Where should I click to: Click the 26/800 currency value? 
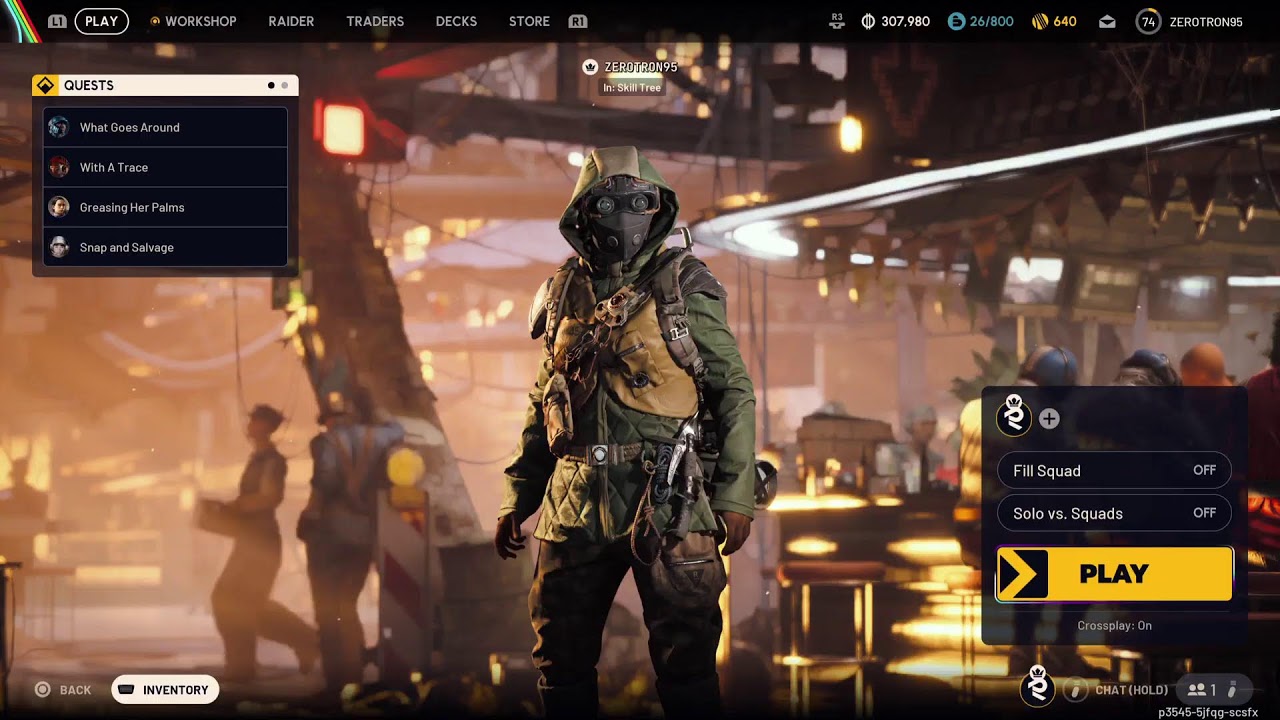[x=991, y=21]
